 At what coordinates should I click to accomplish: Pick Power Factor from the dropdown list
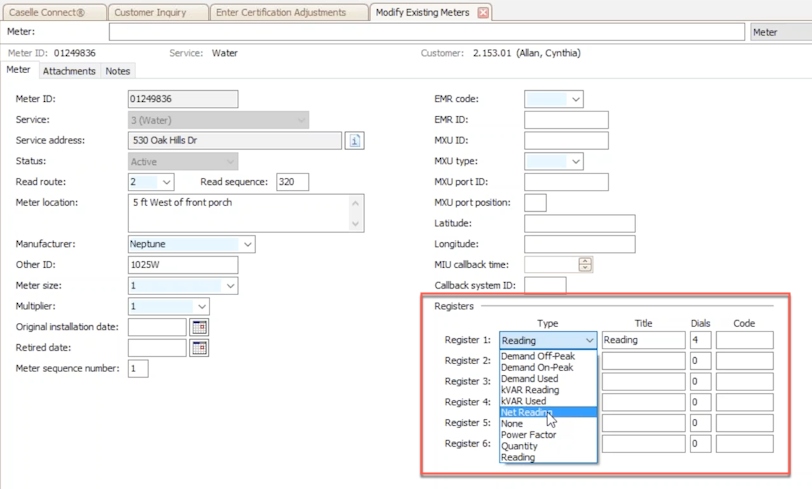[529, 435]
